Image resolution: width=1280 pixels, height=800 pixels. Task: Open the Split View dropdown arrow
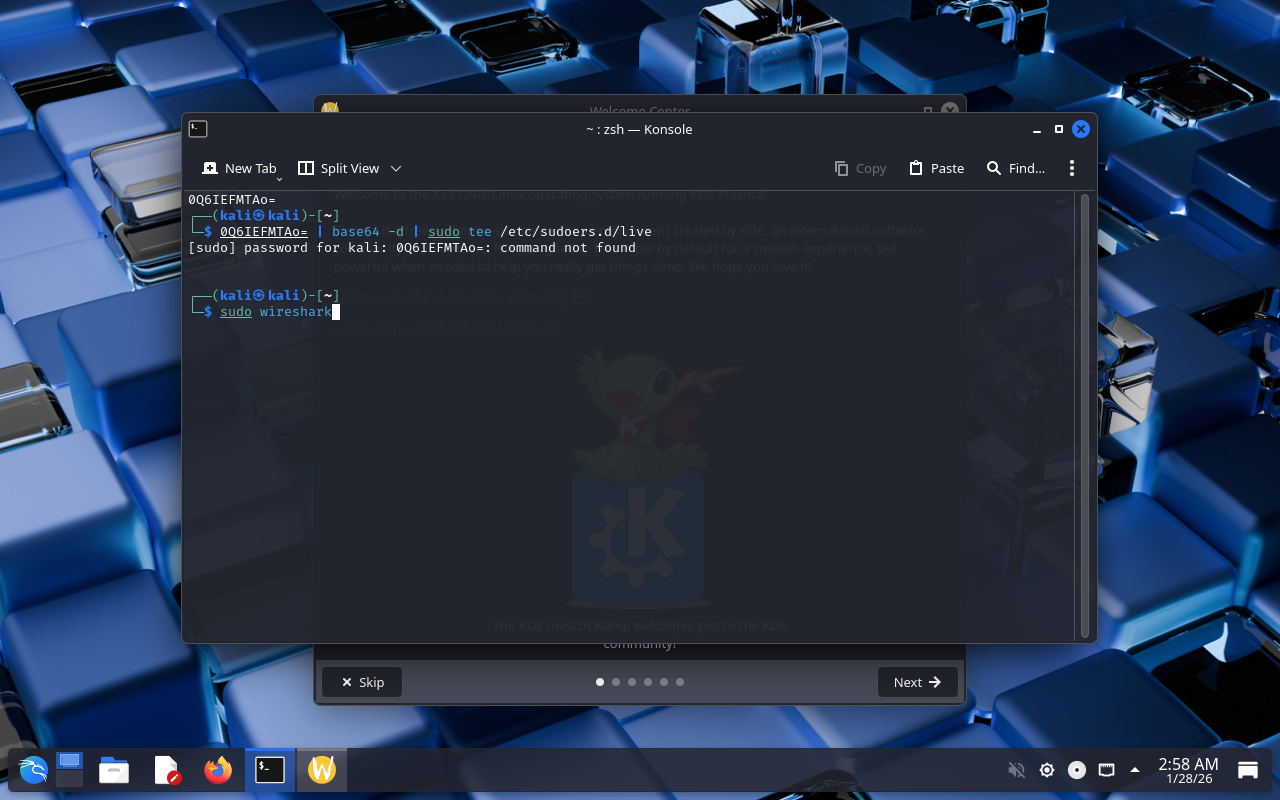tap(396, 168)
